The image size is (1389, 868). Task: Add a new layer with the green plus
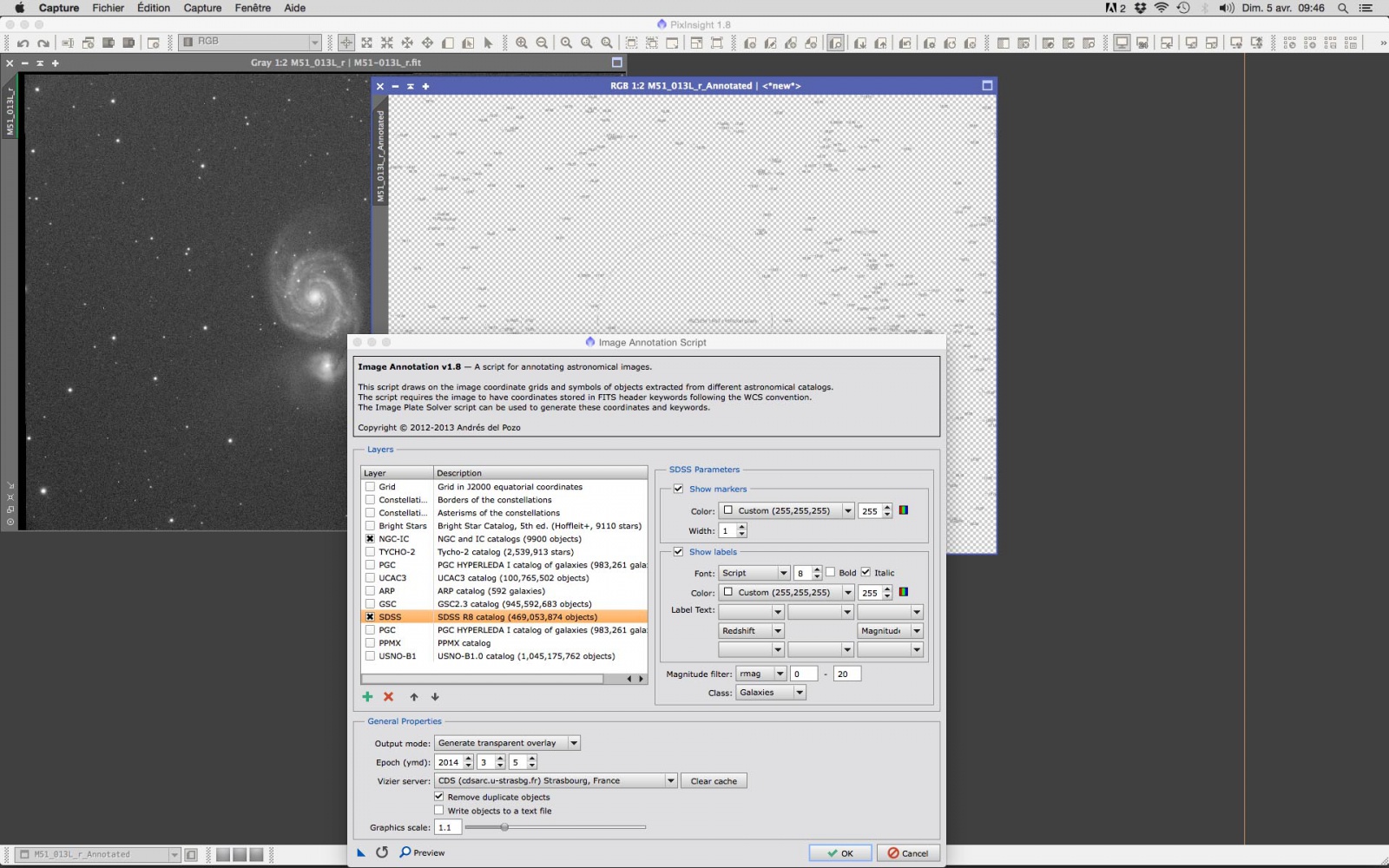point(367,696)
